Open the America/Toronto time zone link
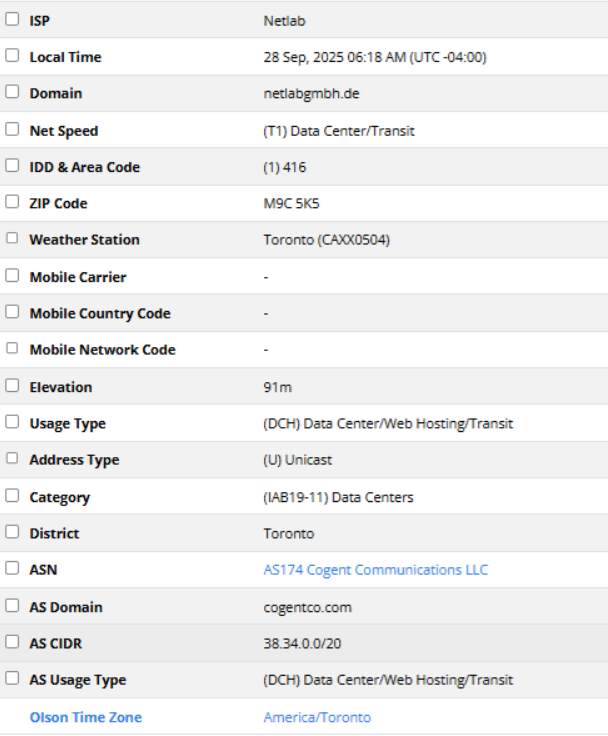Screen dimensions: 608x736 coord(317,717)
